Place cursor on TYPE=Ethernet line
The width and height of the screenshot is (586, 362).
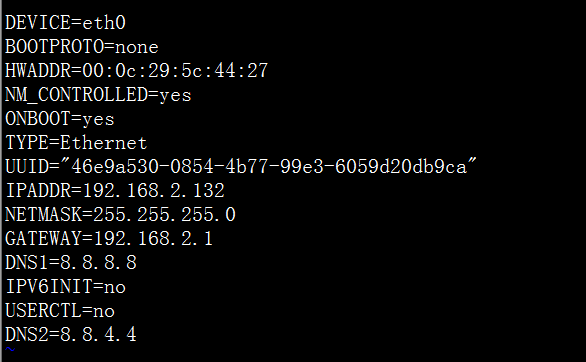click(76, 143)
